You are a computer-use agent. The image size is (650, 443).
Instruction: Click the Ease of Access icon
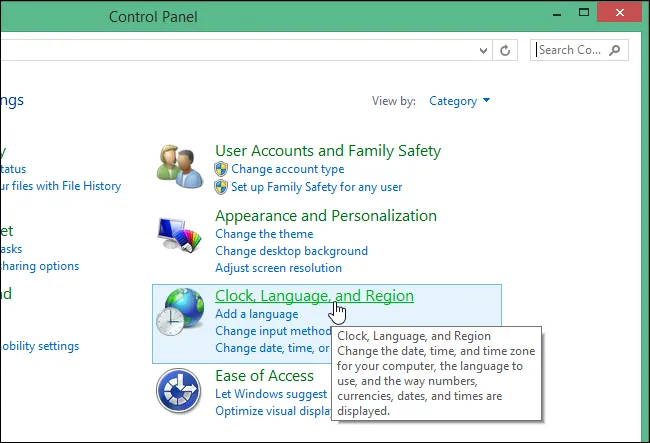[x=179, y=391]
